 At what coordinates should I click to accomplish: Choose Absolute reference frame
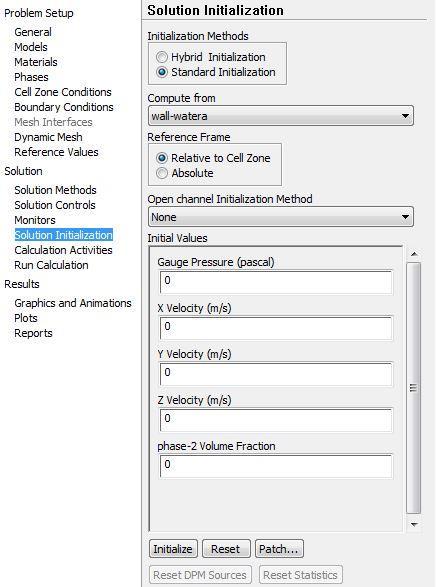point(162,173)
